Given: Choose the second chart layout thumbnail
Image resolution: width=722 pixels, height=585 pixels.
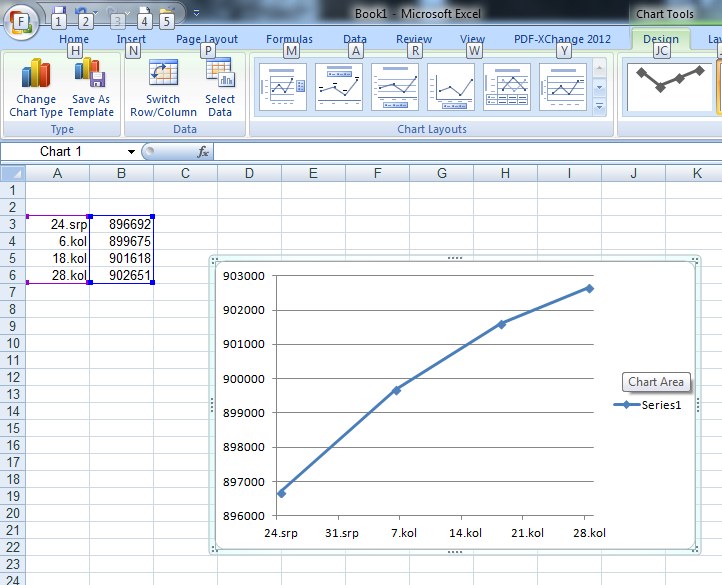Looking at the screenshot, I should click(x=339, y=87).
